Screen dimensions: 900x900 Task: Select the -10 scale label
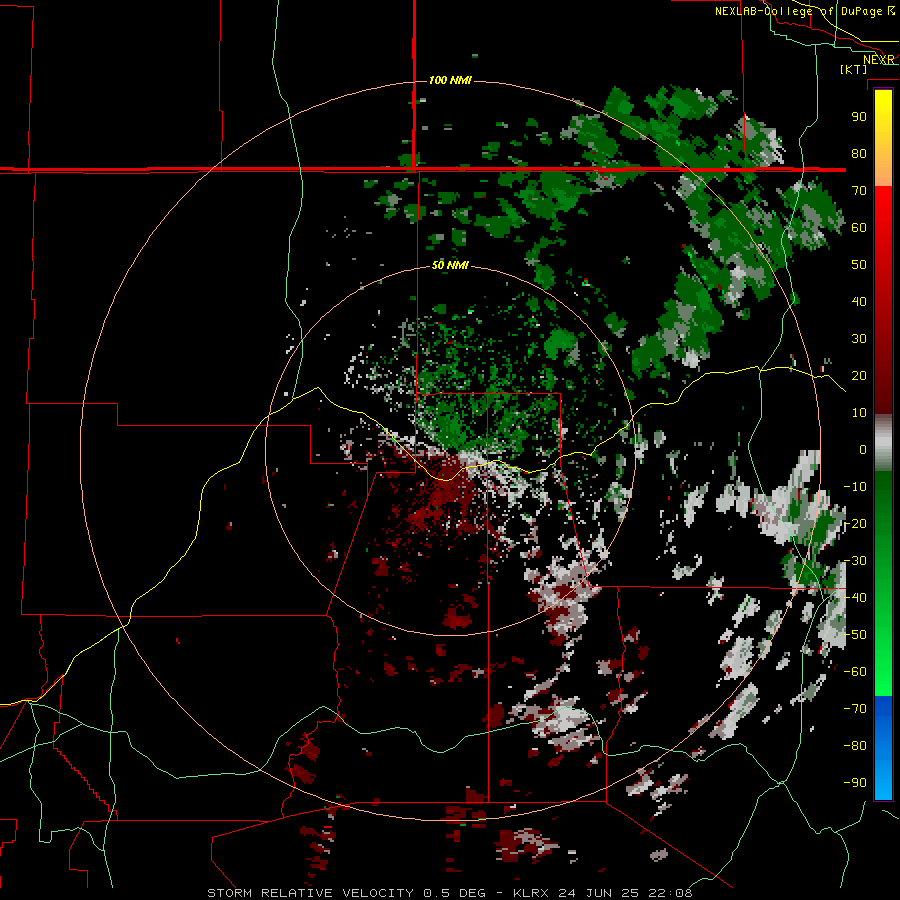(855, 487)
